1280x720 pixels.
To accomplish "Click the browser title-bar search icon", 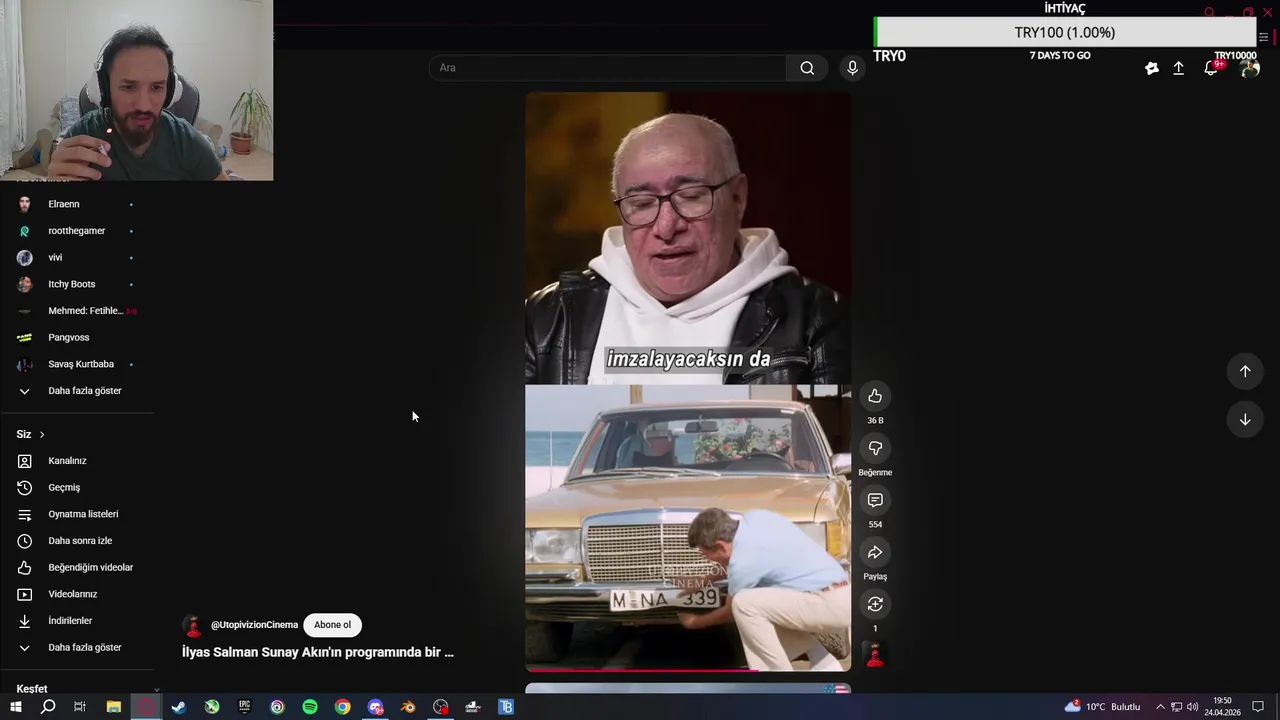I will pos(1209,12).
